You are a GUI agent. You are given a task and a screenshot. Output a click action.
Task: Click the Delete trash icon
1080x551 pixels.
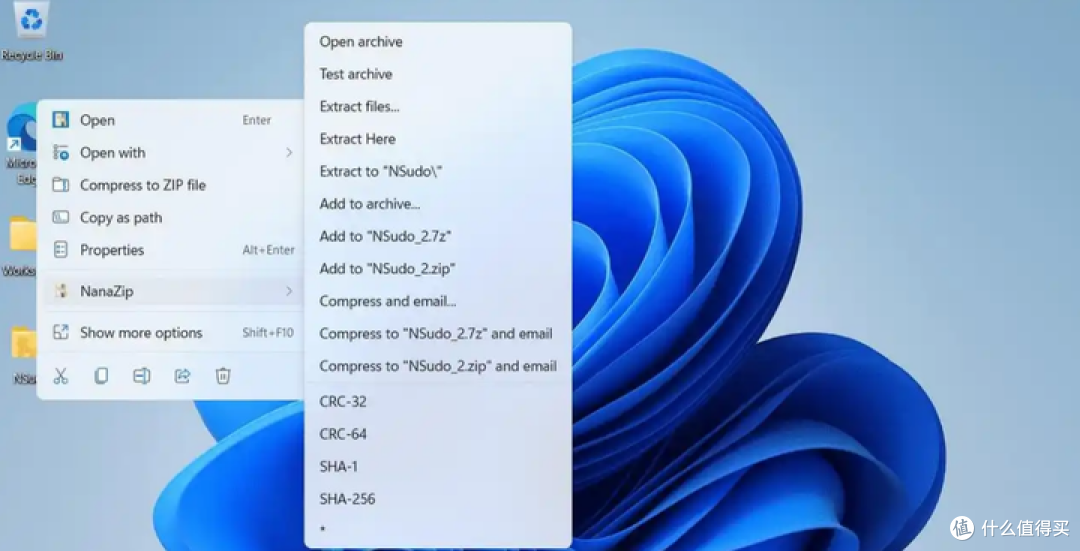coord(222,375)
